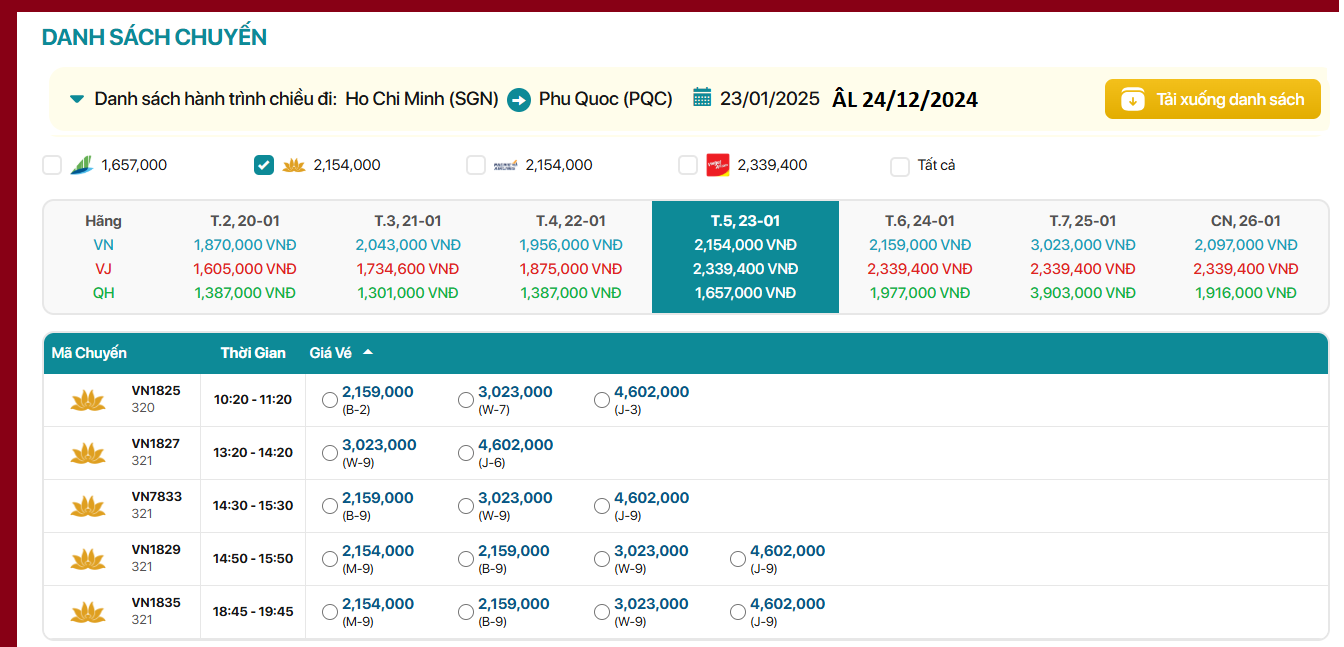The height and width of the screenshot is (647, 1344).
Task: Collapse the Danh sách hành trình chiều đi arrow
Action: click(x=77, y=99)
